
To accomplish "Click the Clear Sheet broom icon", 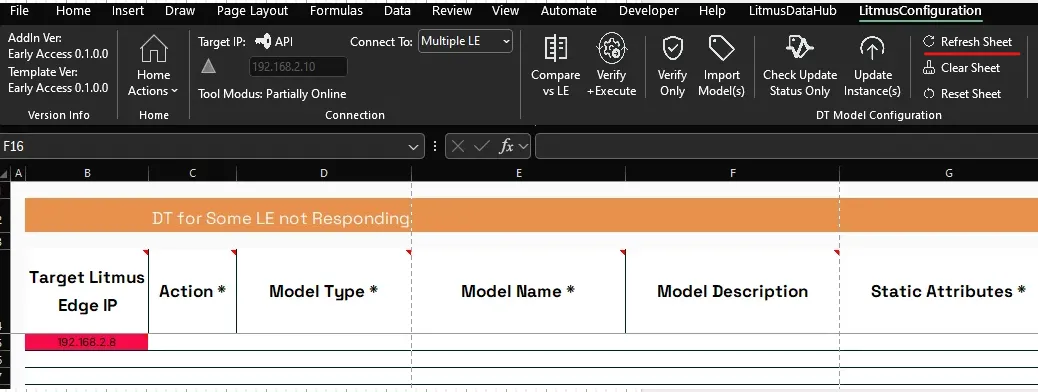I will [x=929, y=68].
